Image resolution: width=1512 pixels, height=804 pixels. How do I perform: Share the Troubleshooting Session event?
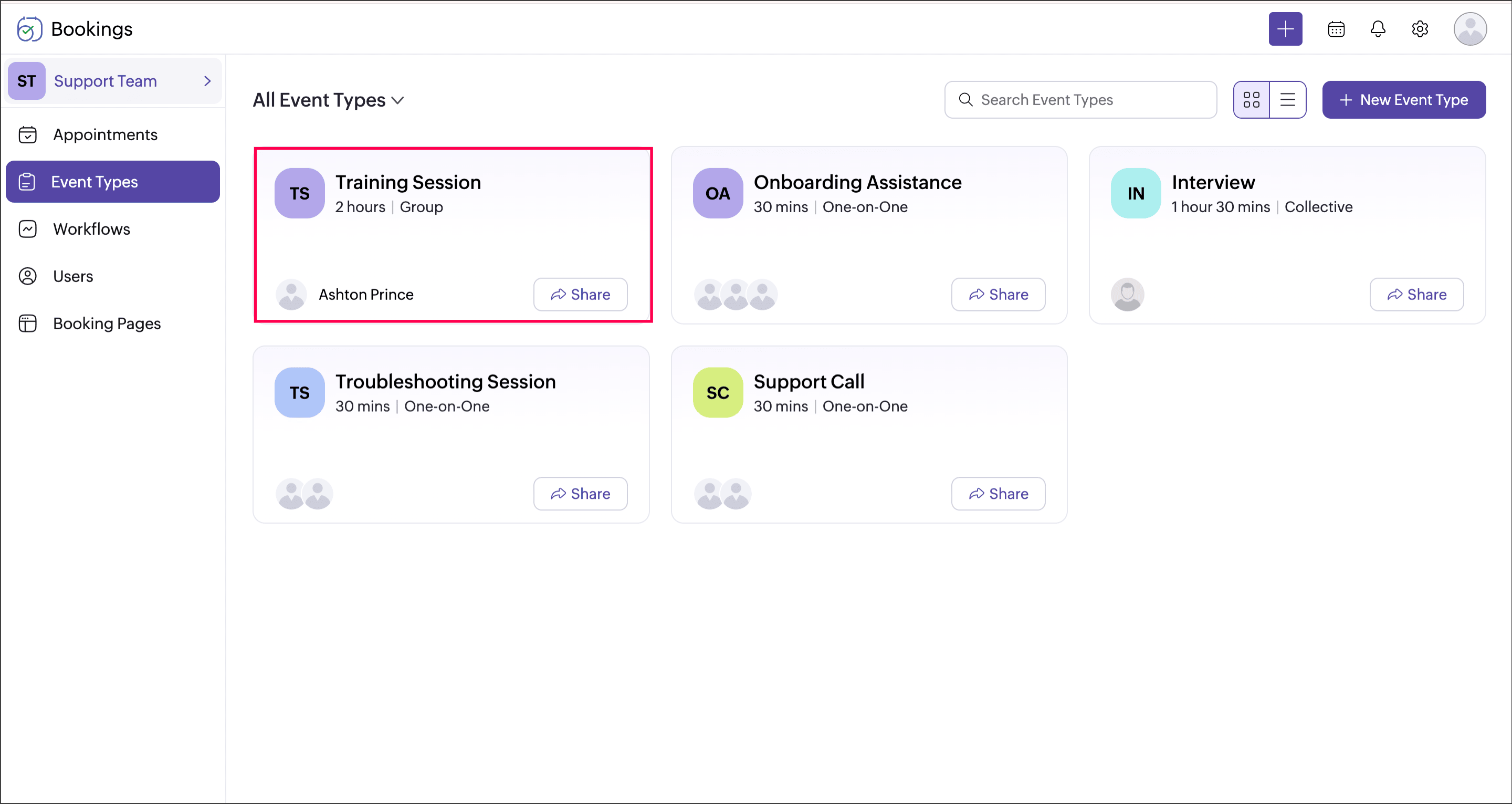point(580,493)
